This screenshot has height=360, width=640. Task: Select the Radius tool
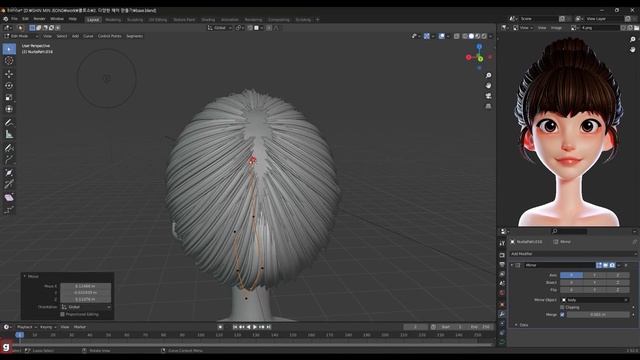click(9, 173)
